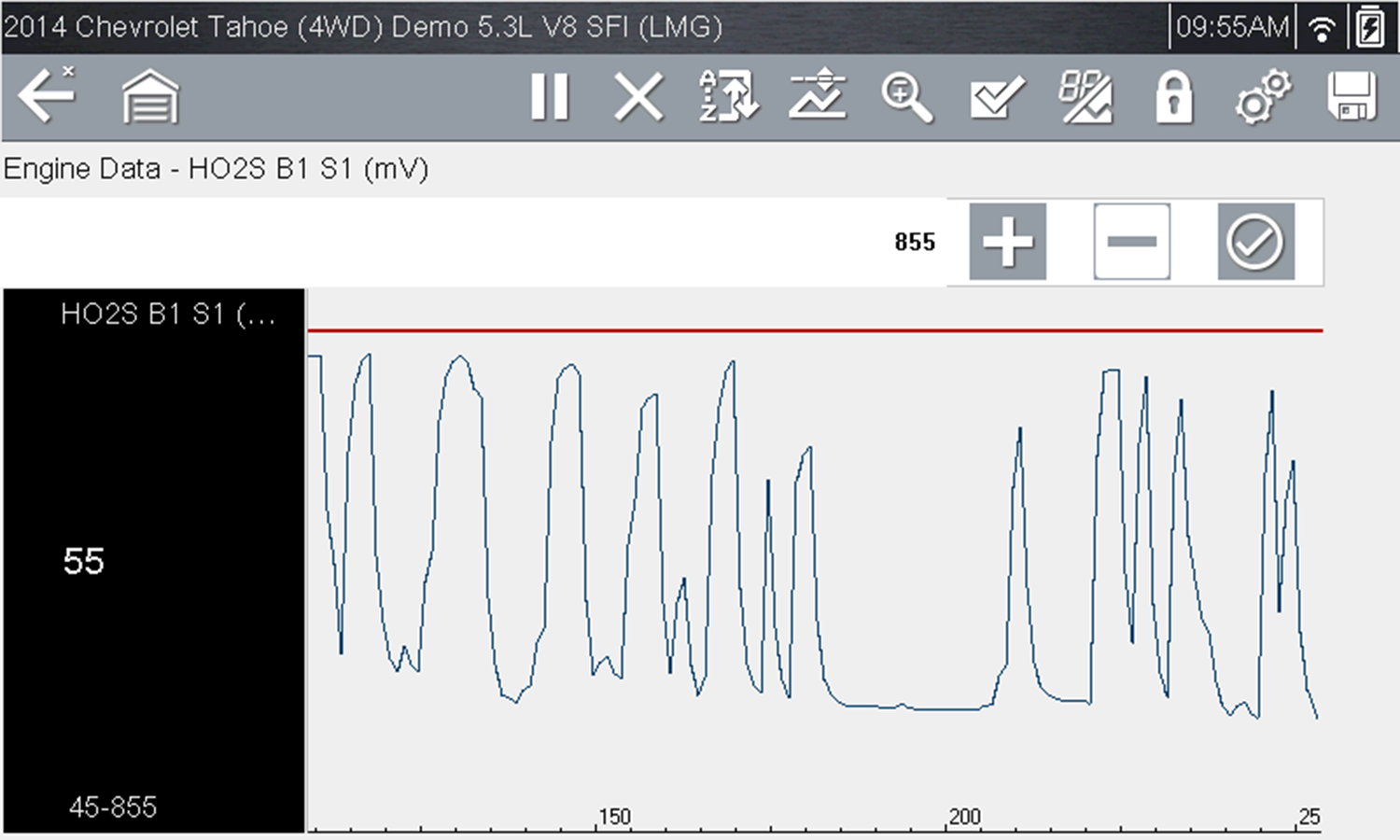This screenshot has height=840, width=1400.
Task: Click the red upper trigger line
Action: (x=814, y=330)
